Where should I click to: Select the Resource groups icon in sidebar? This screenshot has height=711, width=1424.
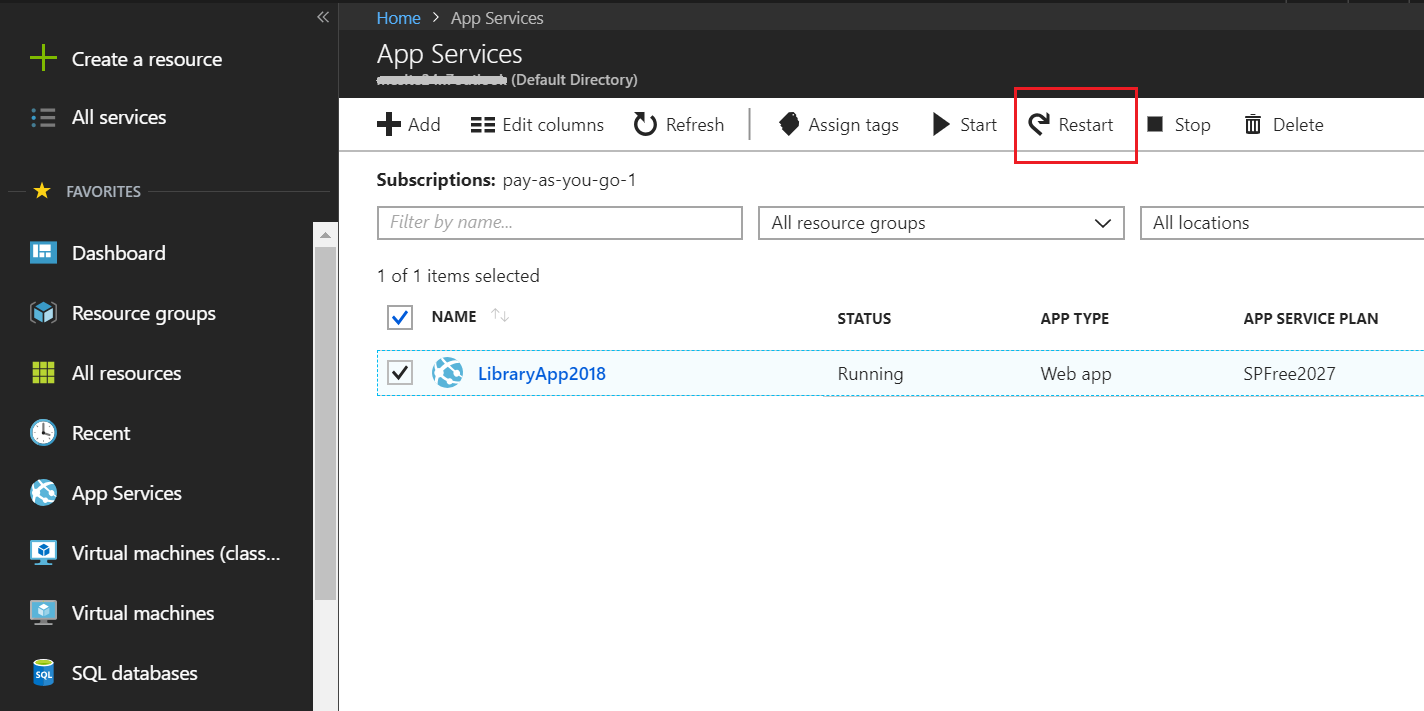coord(43,312)
